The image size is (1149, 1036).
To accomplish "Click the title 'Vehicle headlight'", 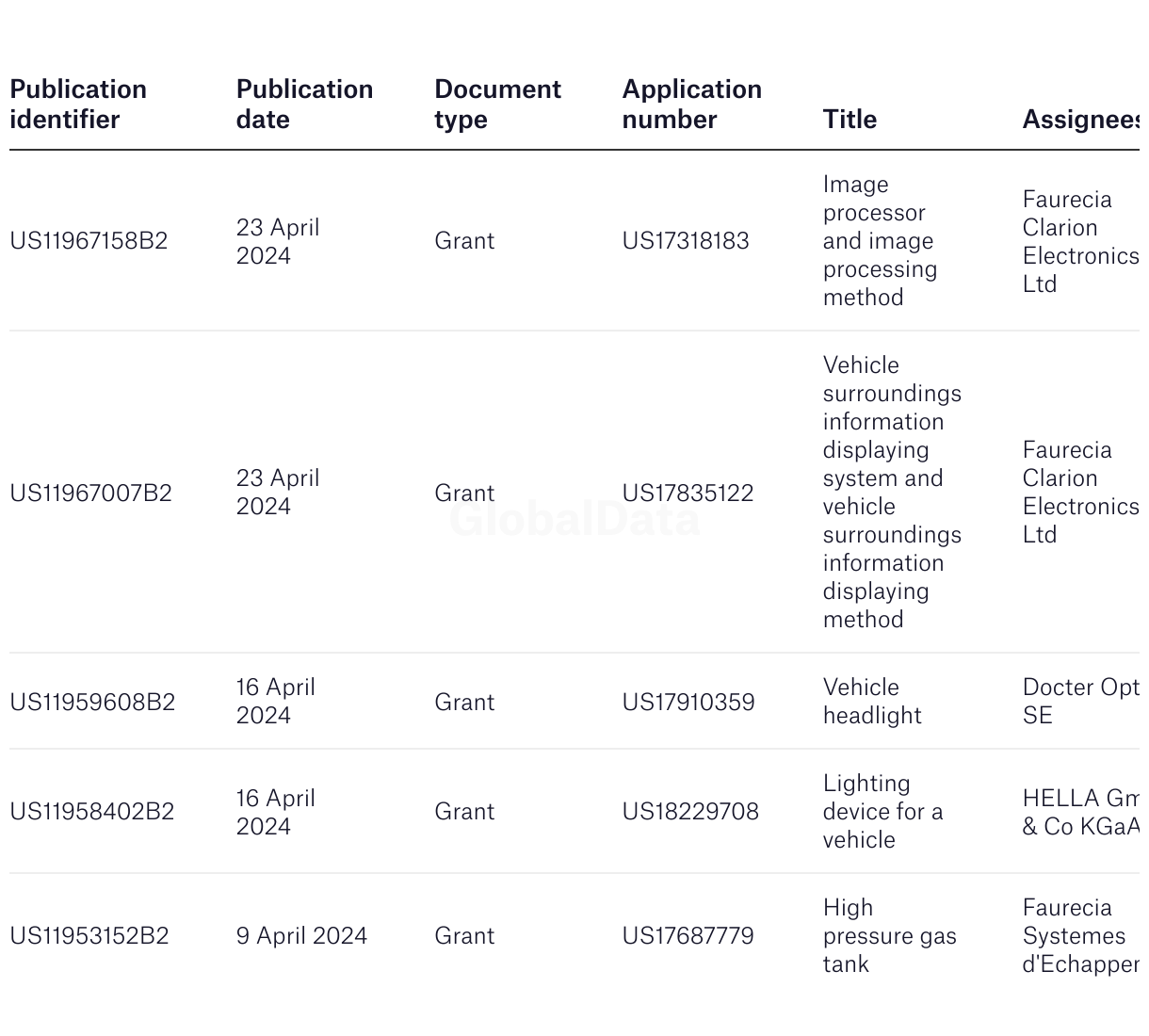I will [872, 702].
